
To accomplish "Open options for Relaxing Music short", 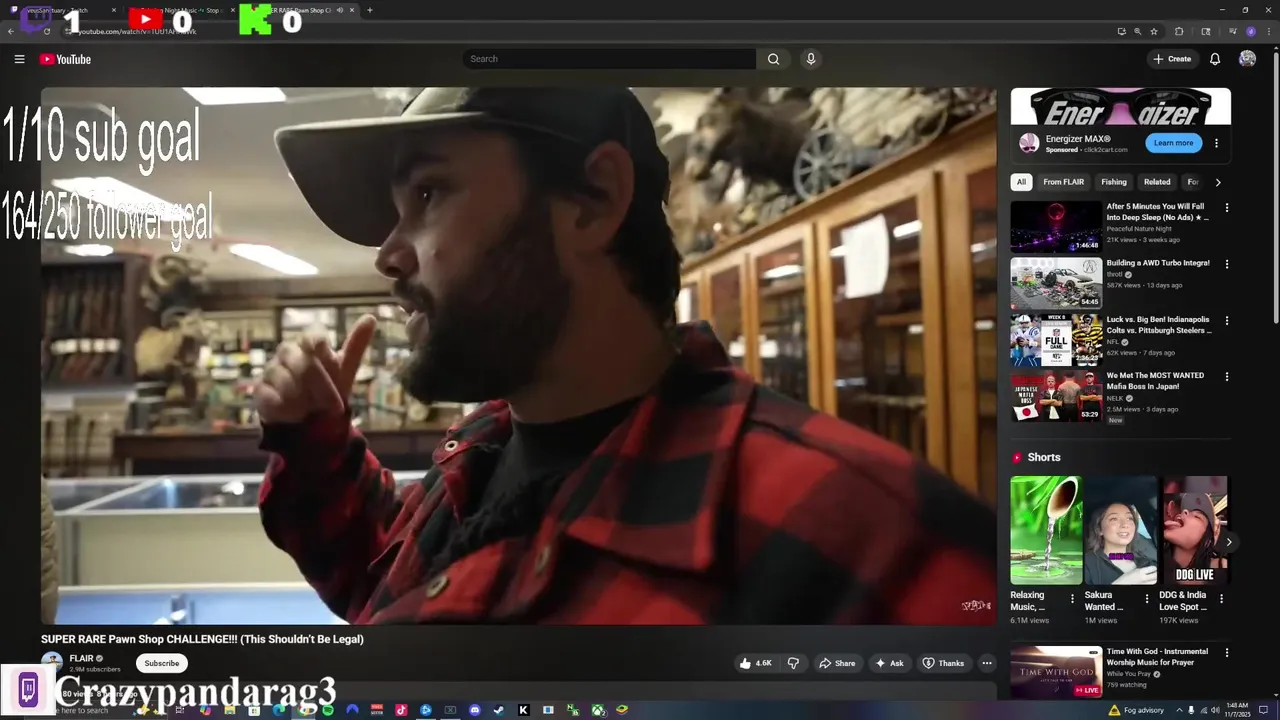I will (x=1072, y=599).
